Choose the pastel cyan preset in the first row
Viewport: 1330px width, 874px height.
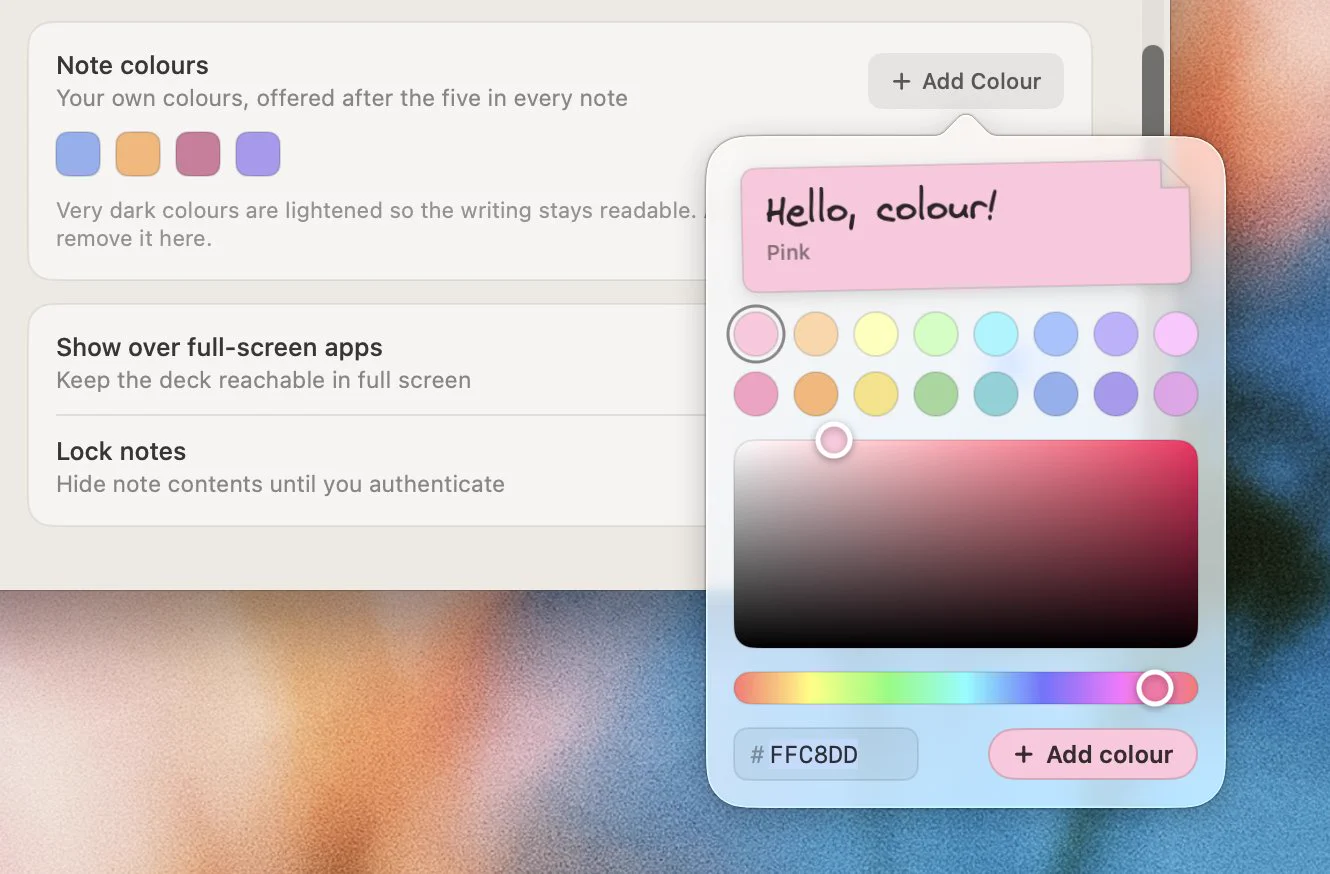pos(996,334)
